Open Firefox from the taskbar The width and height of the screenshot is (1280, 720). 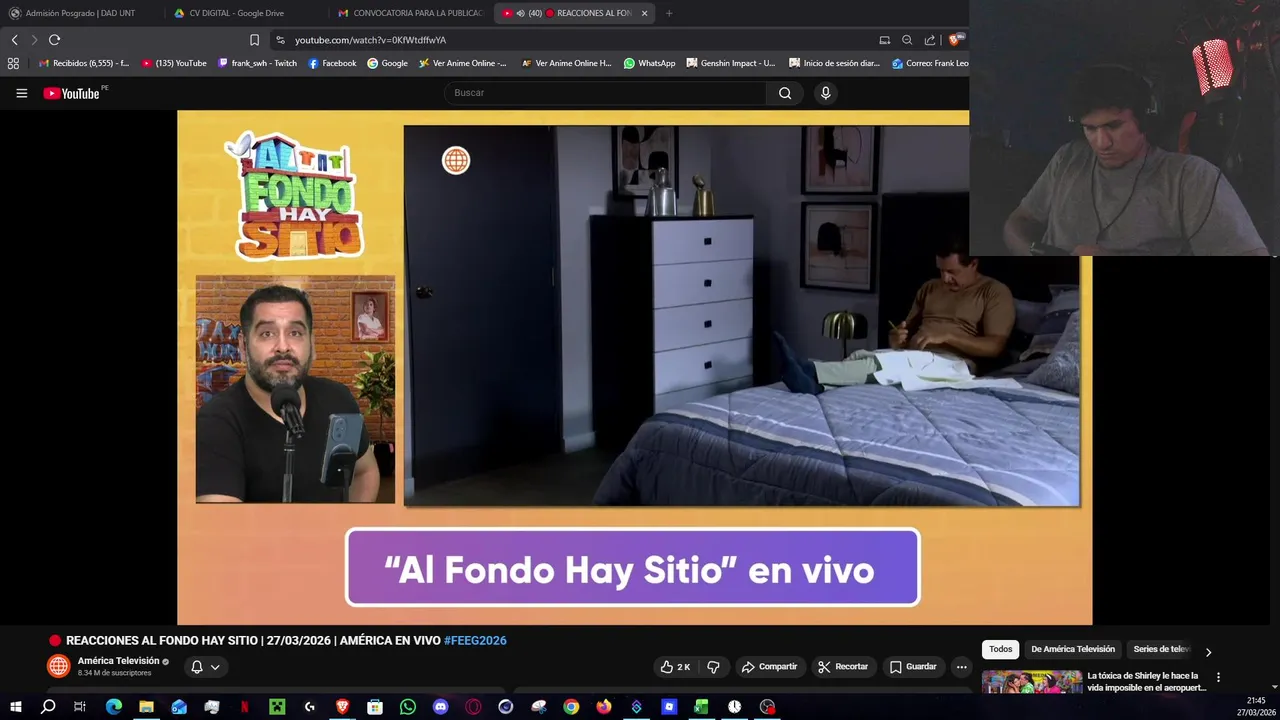pyautogui.click(x=603, y=707)
